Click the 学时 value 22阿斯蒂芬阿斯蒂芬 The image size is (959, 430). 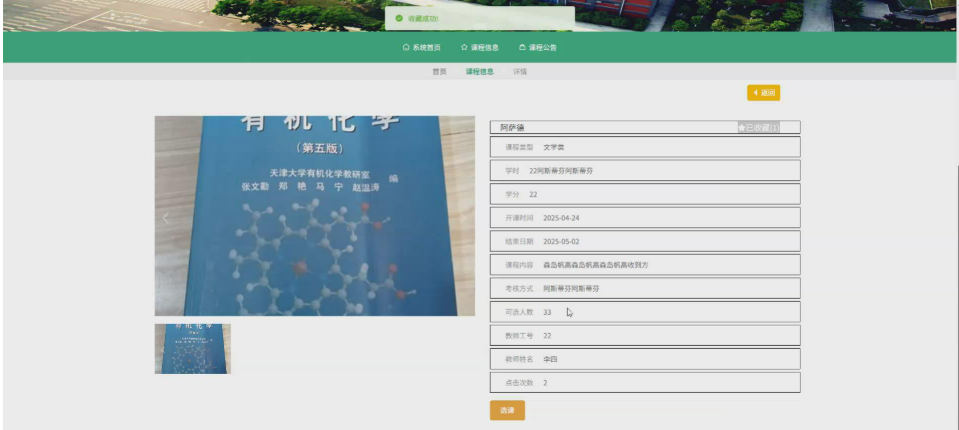[561, 171]
